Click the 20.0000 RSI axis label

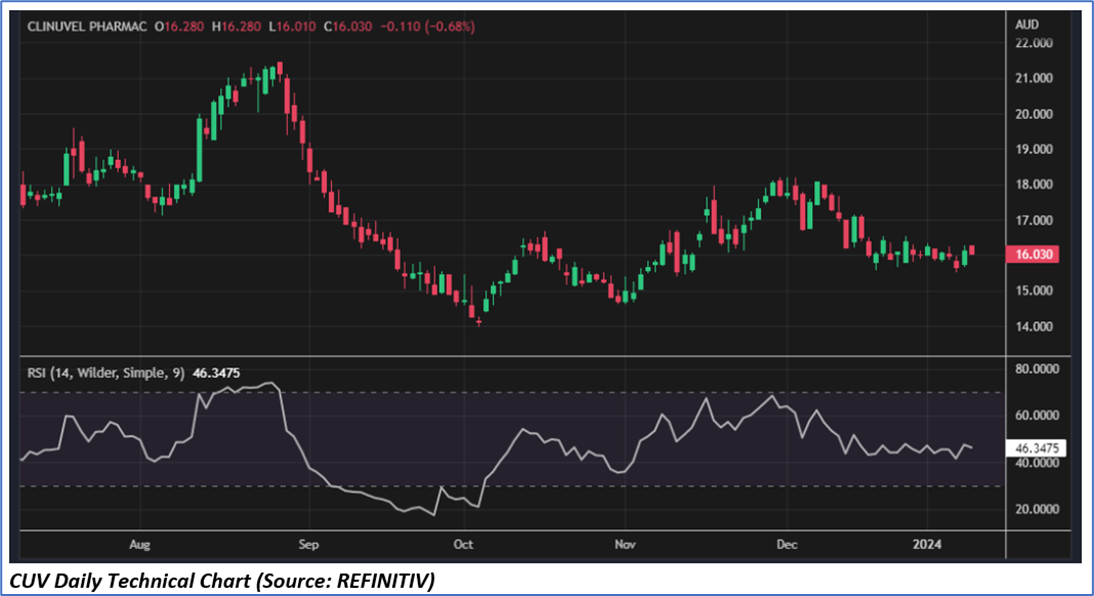(1036, 509)
